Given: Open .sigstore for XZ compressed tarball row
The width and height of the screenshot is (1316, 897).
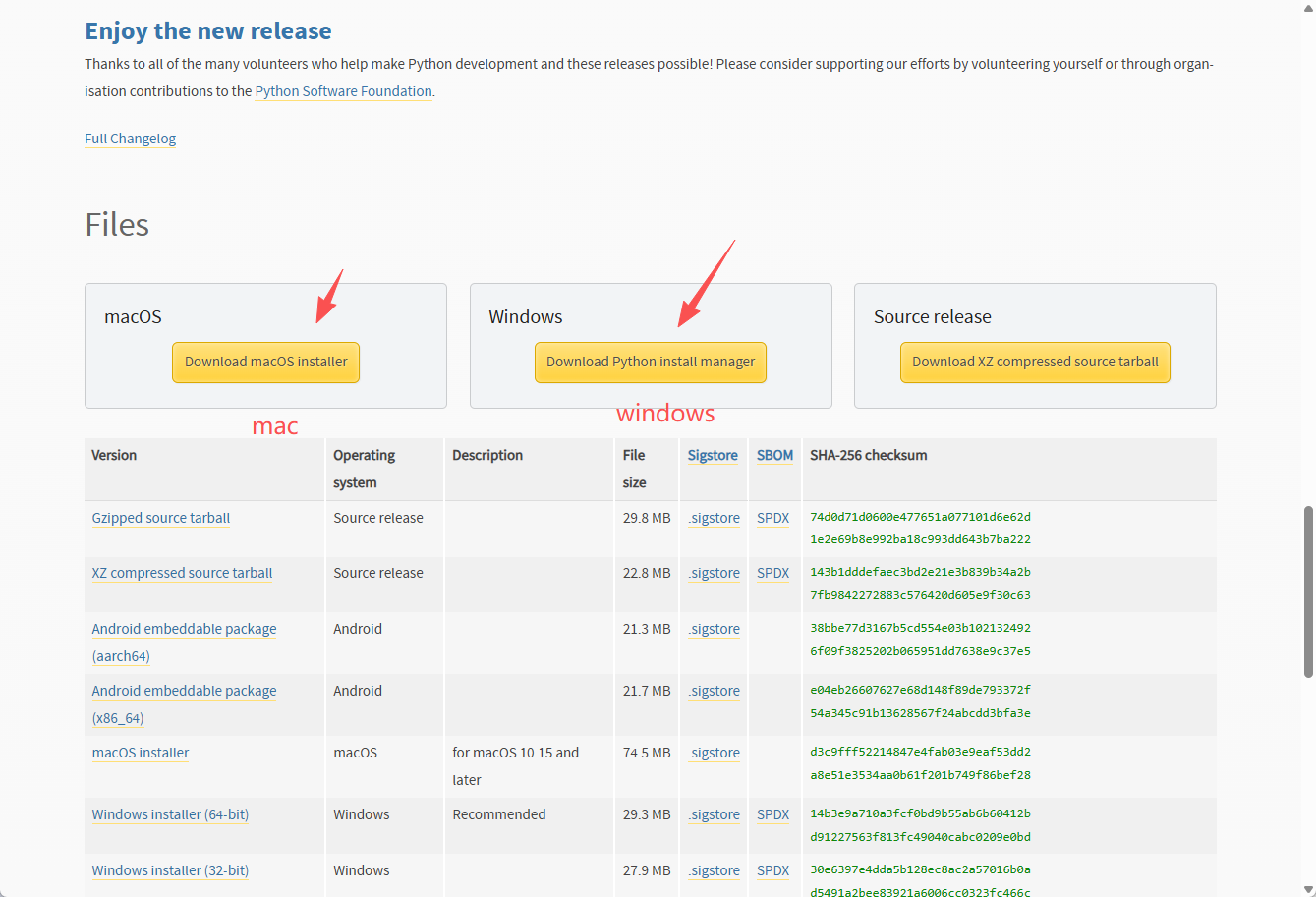Looking at the screenshot, I should (x=714, y=573).
